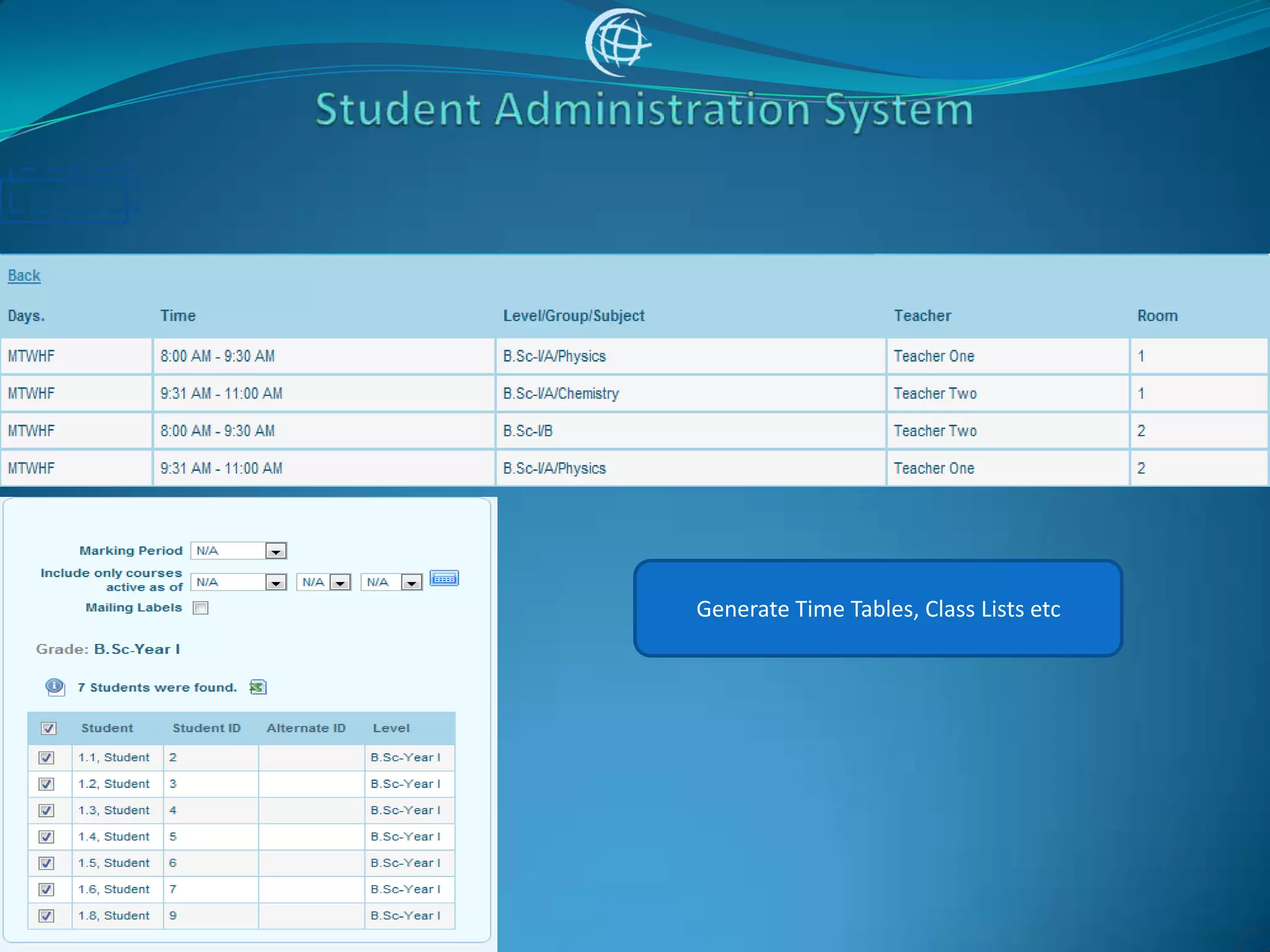Click the Marking Period label

131,550
